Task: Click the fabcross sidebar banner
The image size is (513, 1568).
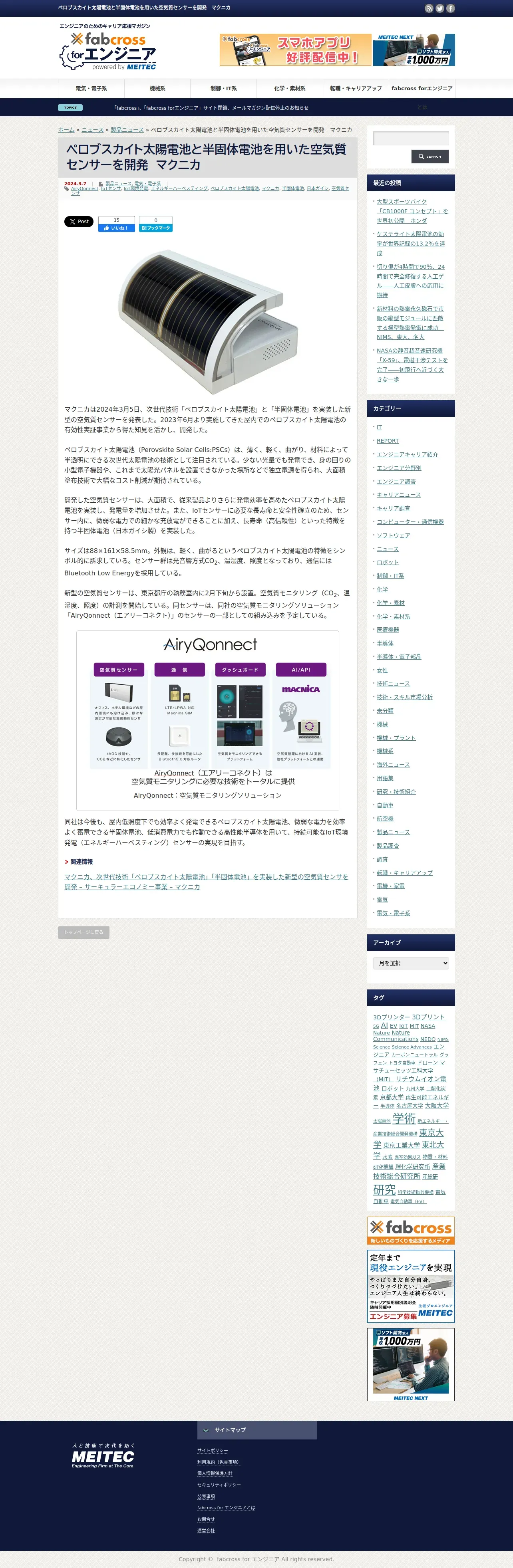Action: 411,1231
